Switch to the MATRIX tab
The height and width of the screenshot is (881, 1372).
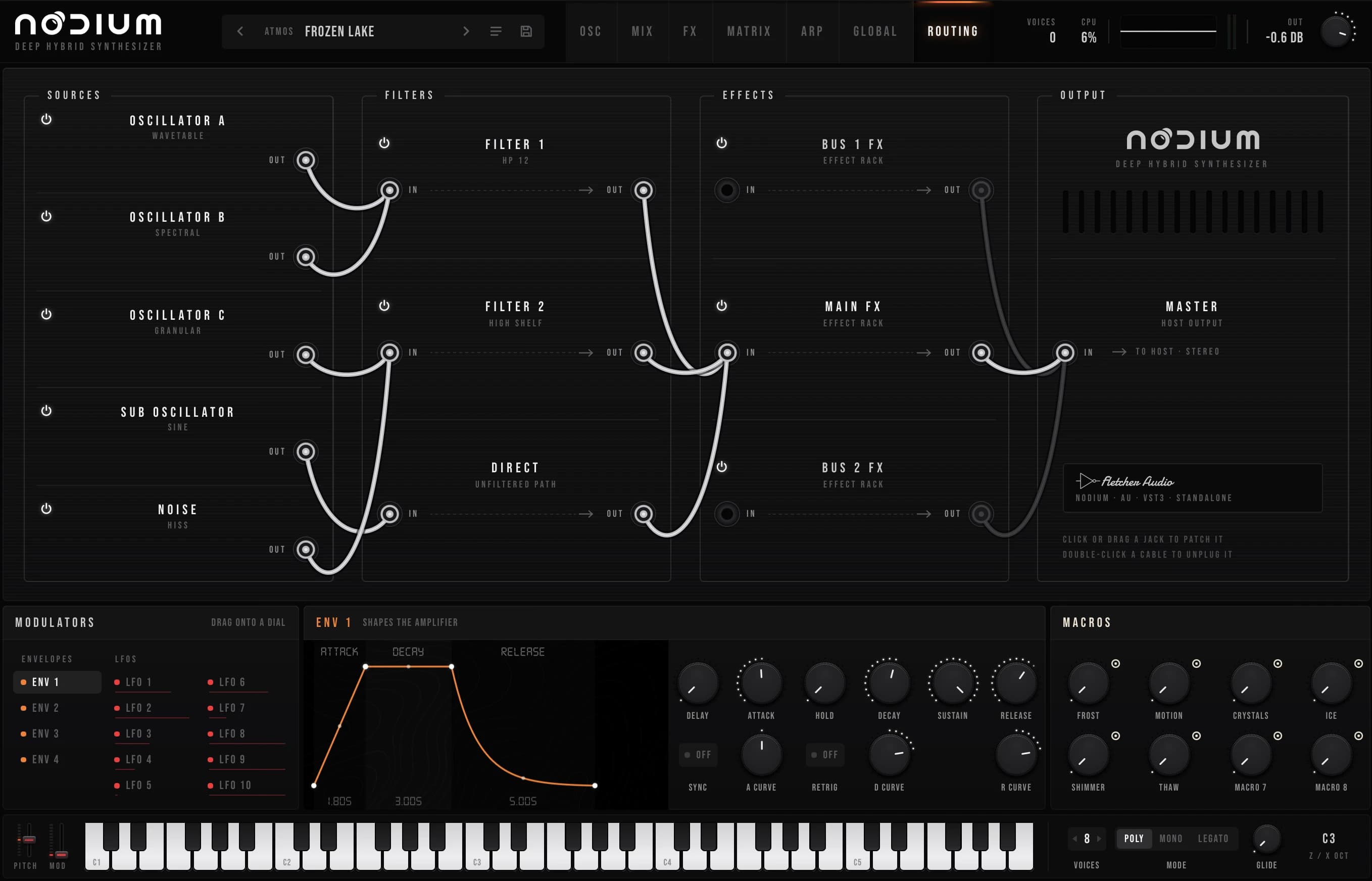click(749, 31)
